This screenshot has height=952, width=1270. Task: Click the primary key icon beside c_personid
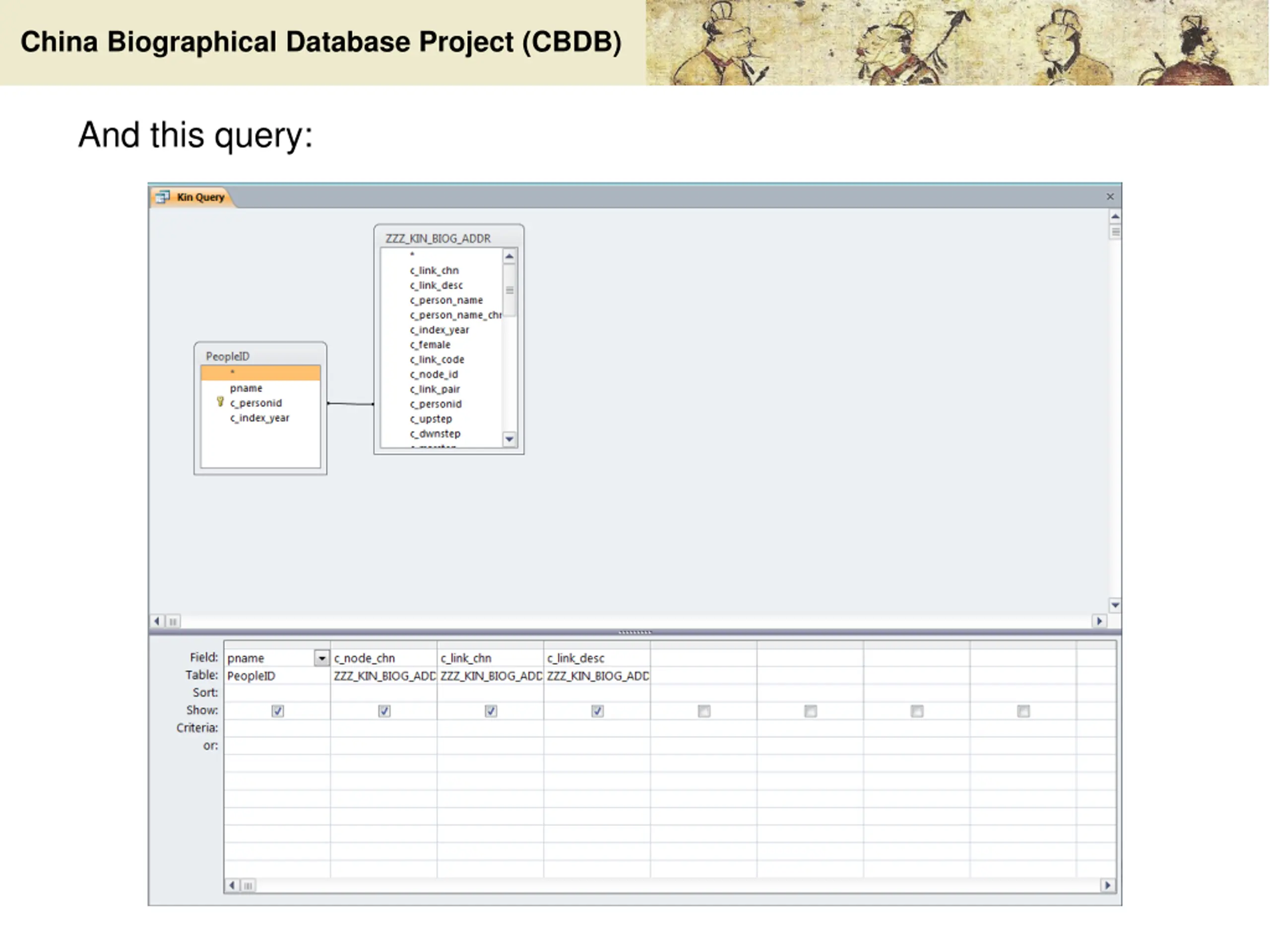coord(220,402)
